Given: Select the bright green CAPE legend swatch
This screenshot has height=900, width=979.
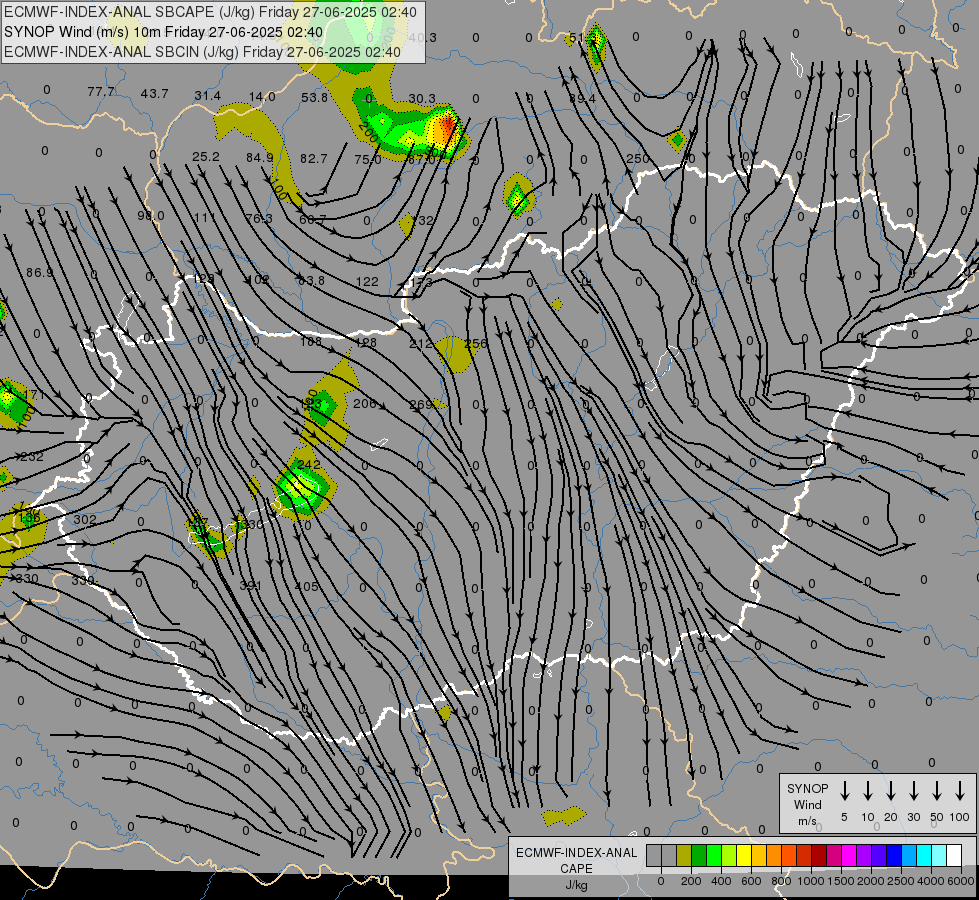Looking at the screenshot, I should tap(714, 855).
